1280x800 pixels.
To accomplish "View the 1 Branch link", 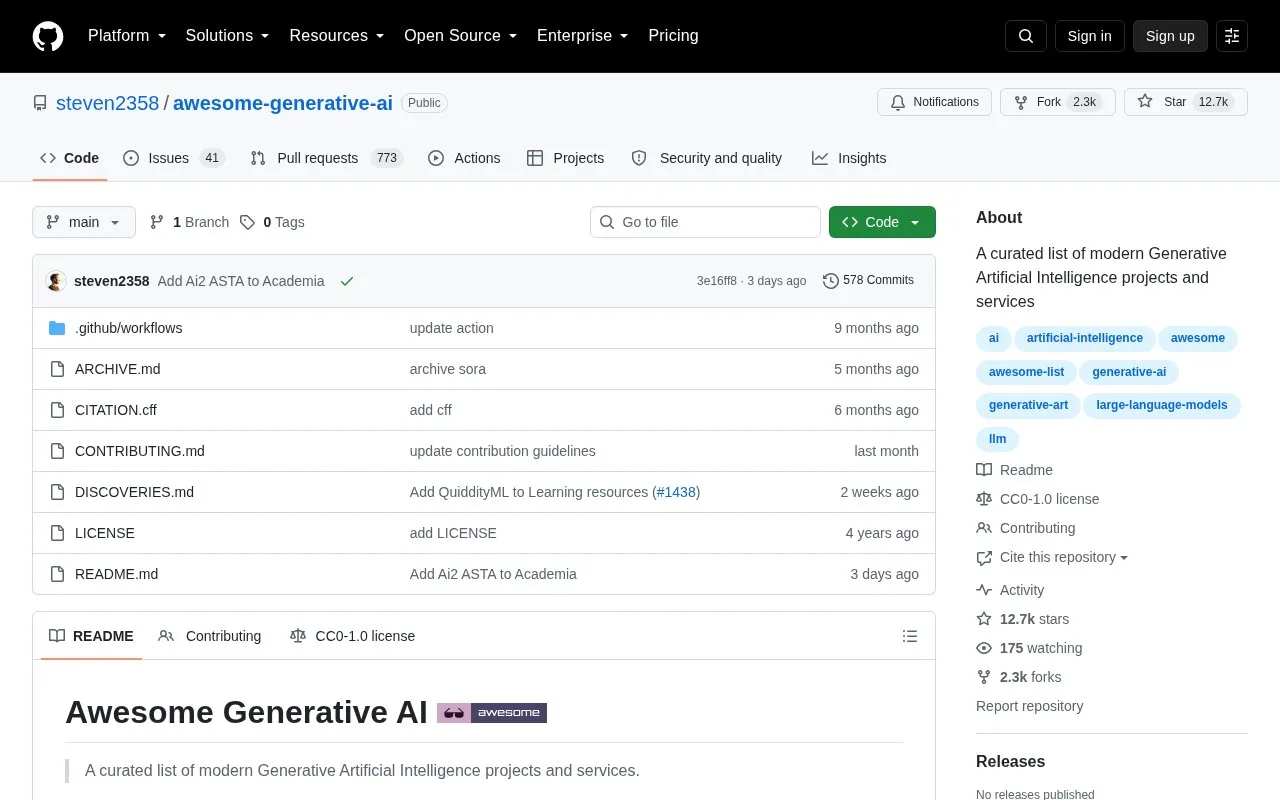I will pyautogui.click(x=189, y=222).
